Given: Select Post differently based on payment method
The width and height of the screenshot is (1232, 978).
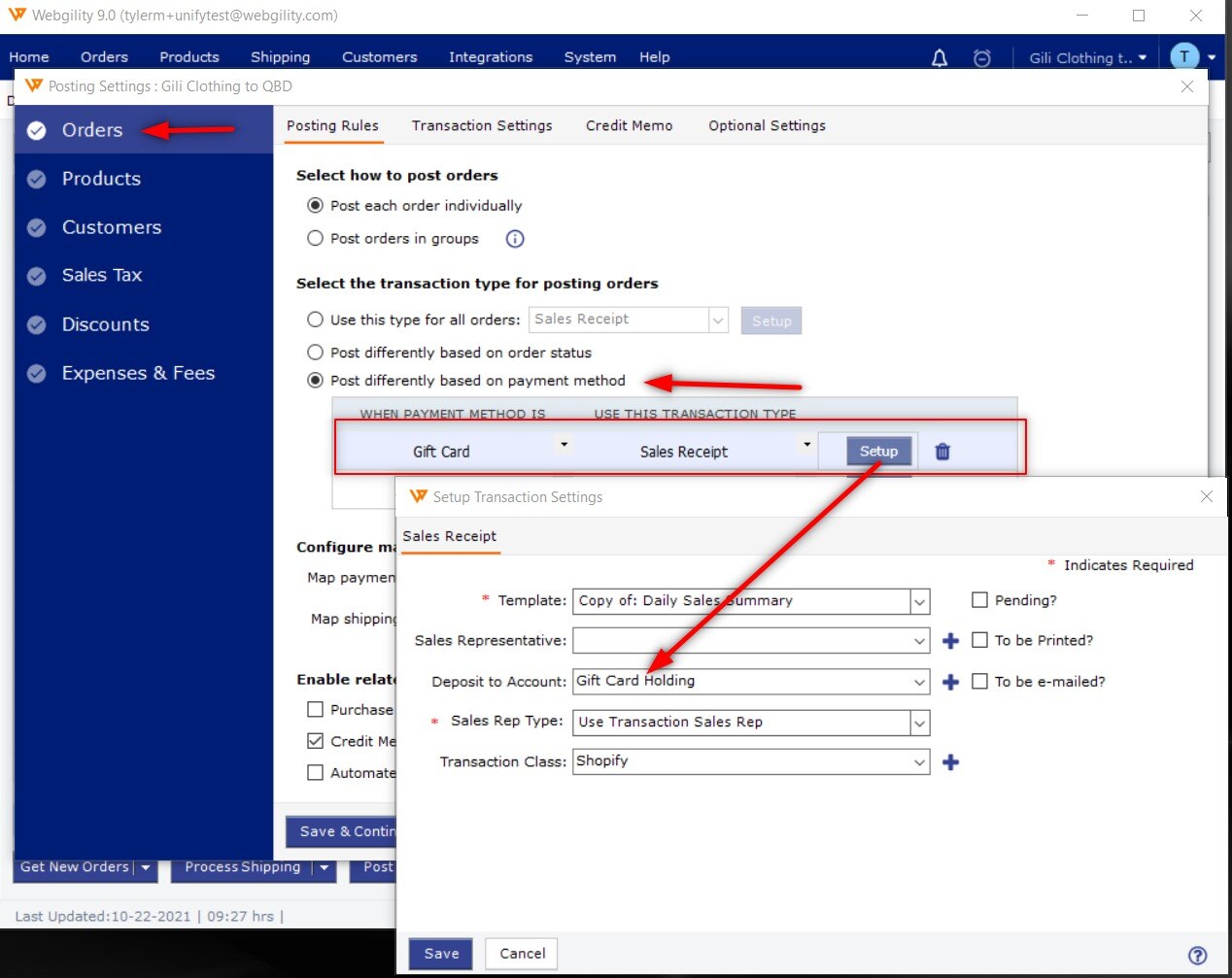Looking at the screenshot, I should 315,381.
